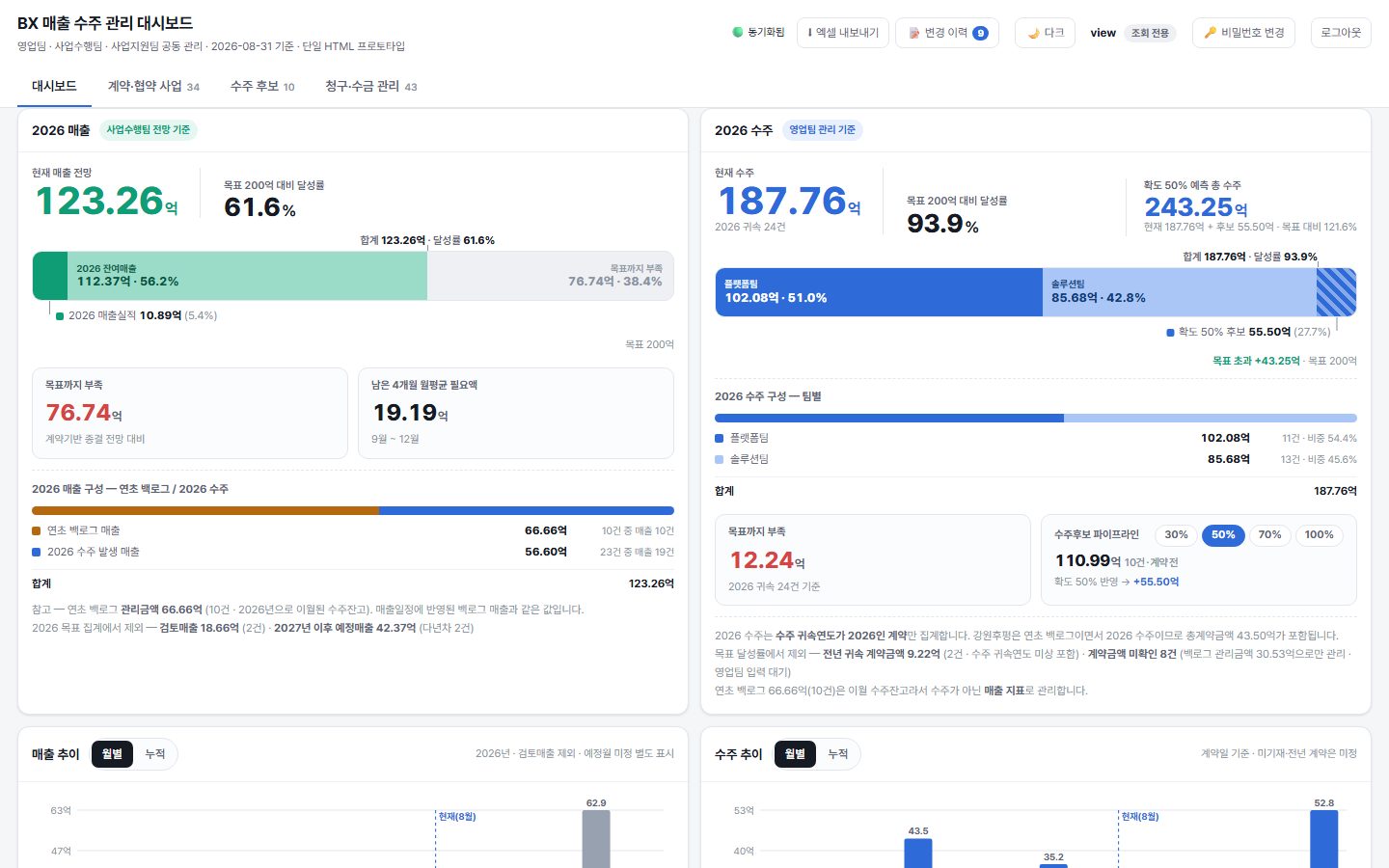
Task: Click the 2026 잔여매출 112.37억 bar segment
Action: click(247, 276)
